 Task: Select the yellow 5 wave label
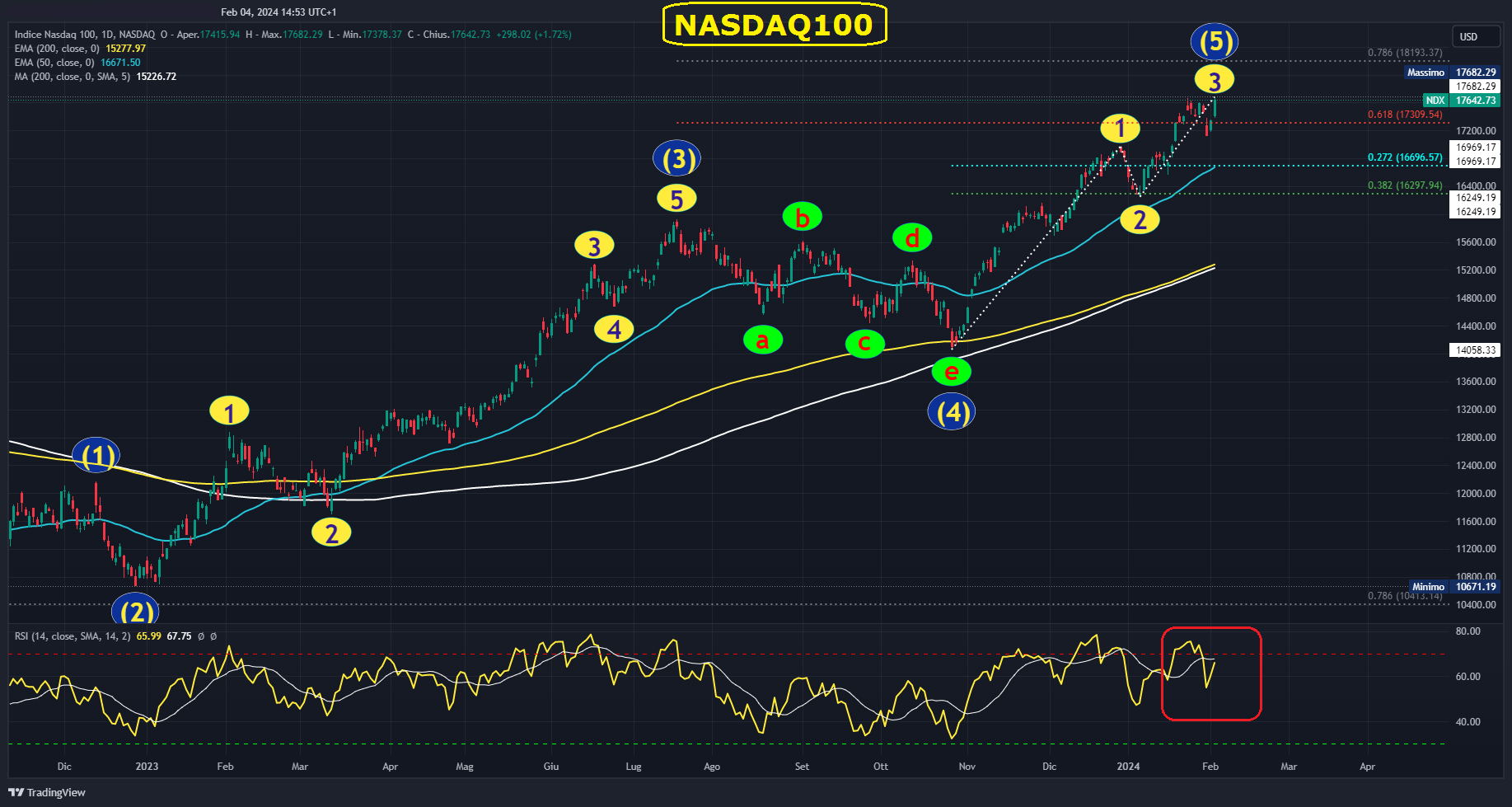[x=676, y=199]
